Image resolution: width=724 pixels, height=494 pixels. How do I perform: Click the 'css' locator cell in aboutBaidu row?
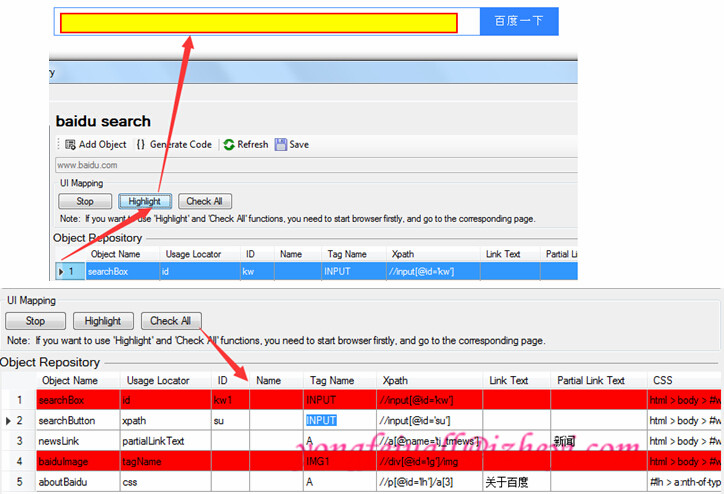click(x=165, y=482)
